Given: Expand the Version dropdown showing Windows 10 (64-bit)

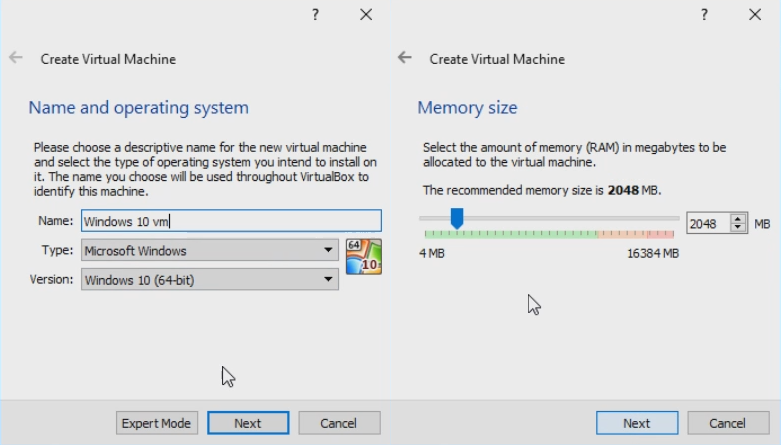Looking at the screenshot, I should (209, 280).
